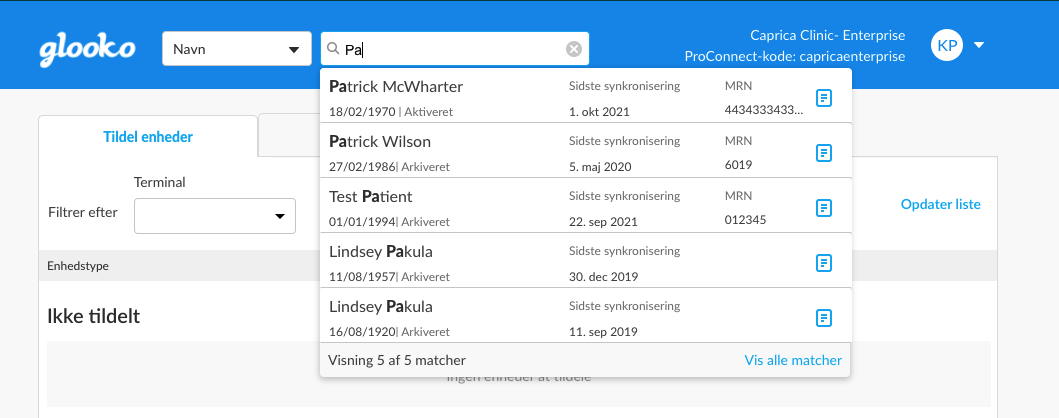Click Caprica Clinic- Enterprise text
This screenshot has height=418, width=1059.
(x=827, y=35)
